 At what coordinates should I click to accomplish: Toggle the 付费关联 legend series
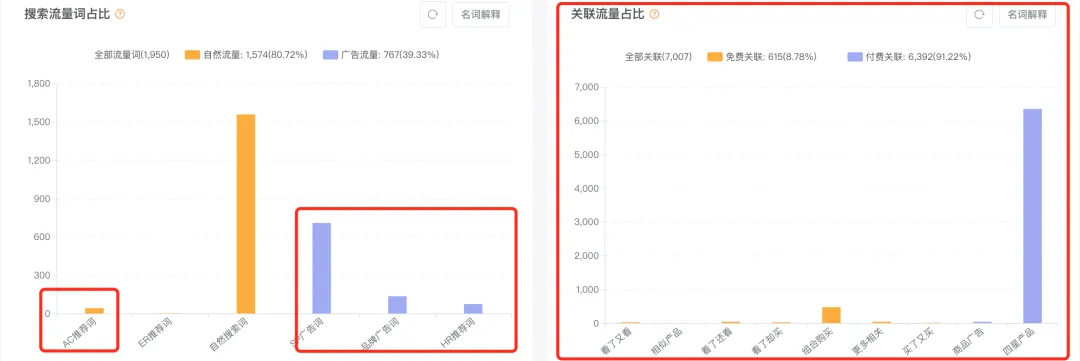(x=909, y=57)
